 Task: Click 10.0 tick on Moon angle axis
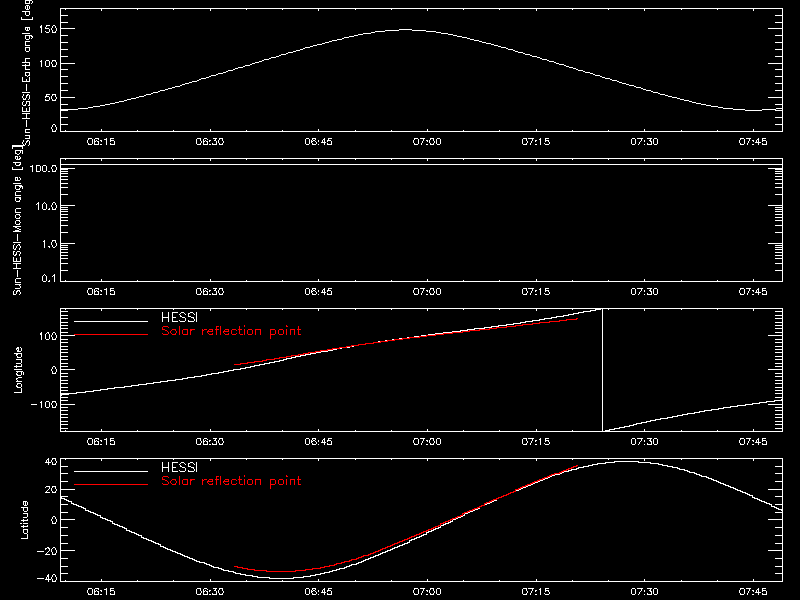[46, 206]
